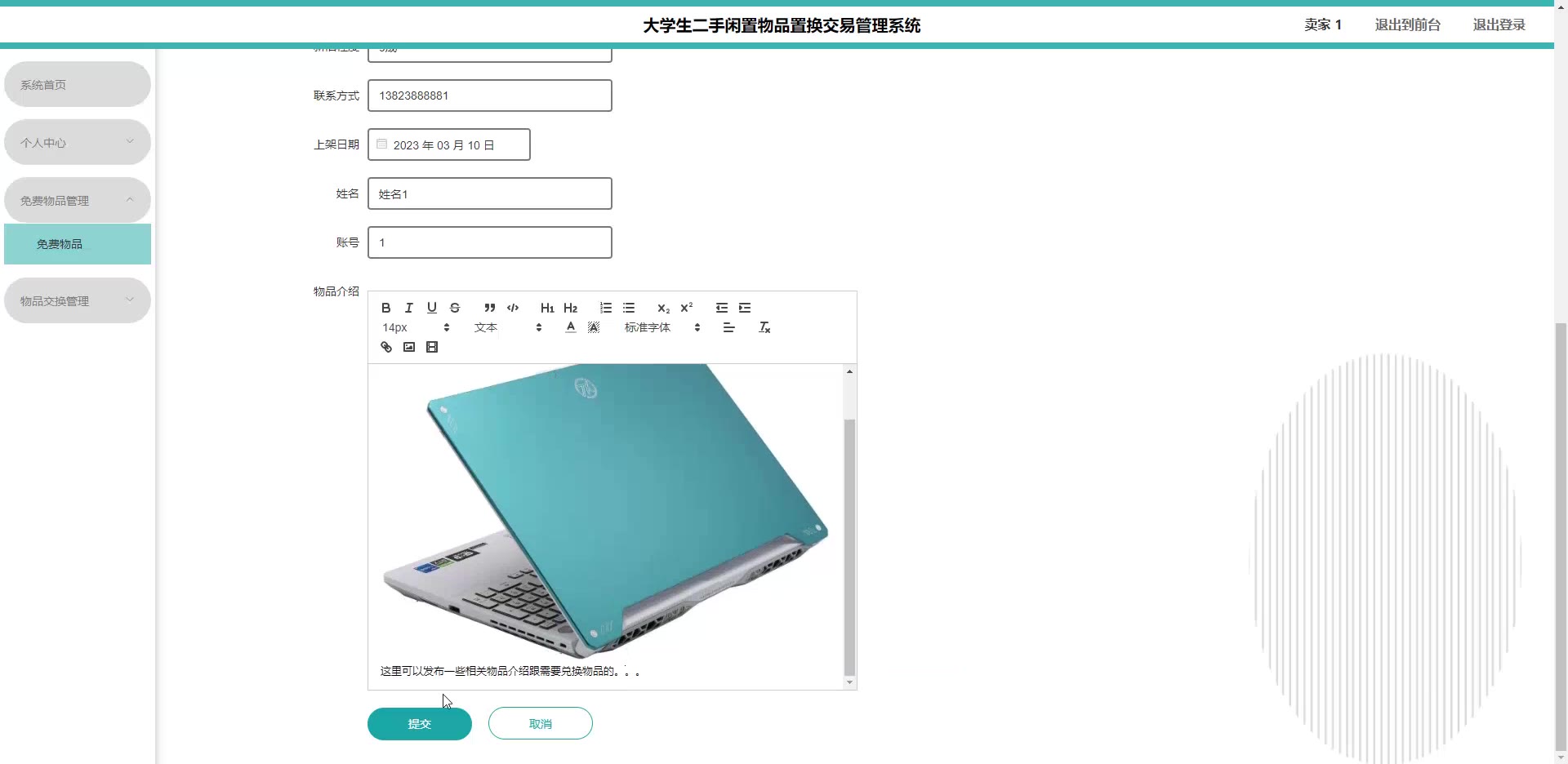Apply strikethrough in the editor toolbar
Screen dimensions: 1568x764
click(x=455, y=308)
